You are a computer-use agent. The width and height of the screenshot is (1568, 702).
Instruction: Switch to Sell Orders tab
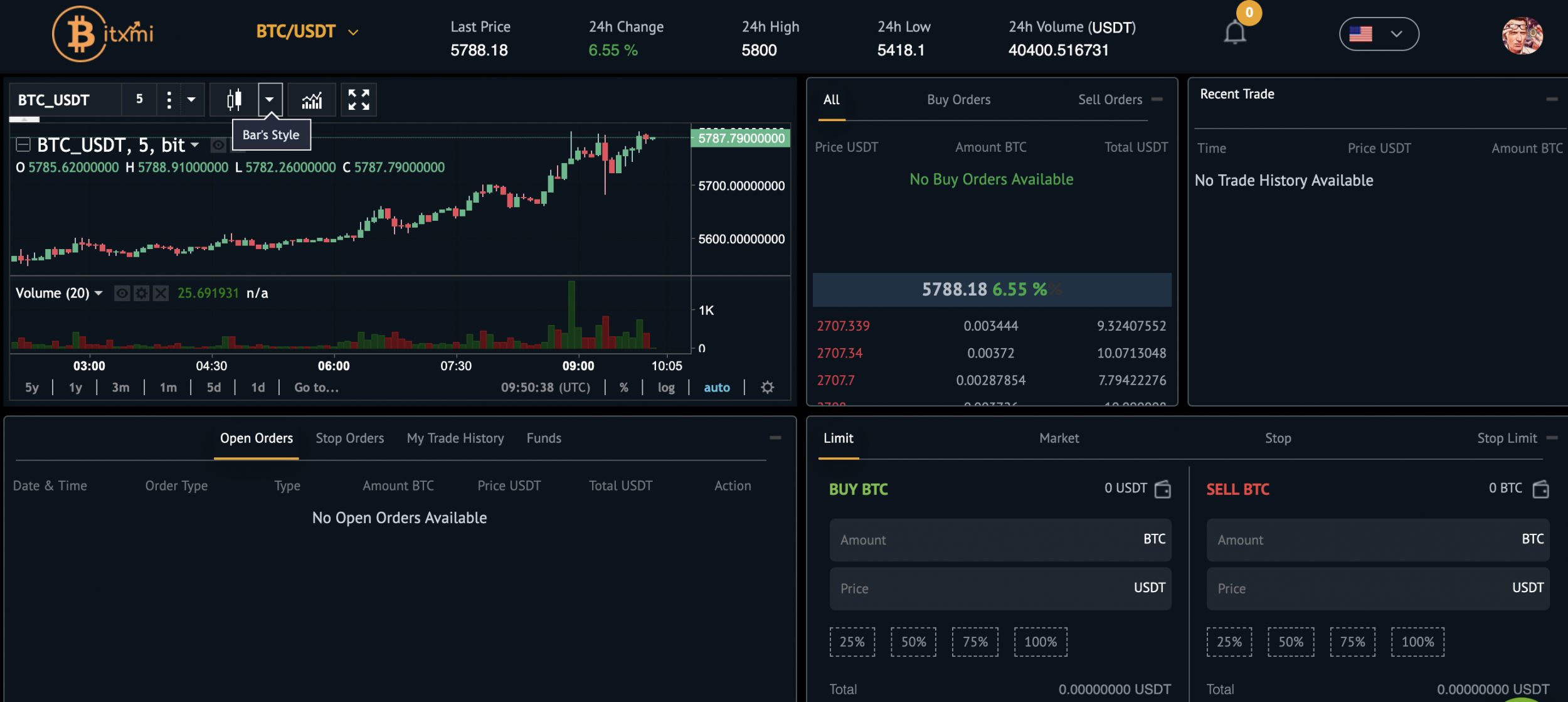pos(1110,100)
